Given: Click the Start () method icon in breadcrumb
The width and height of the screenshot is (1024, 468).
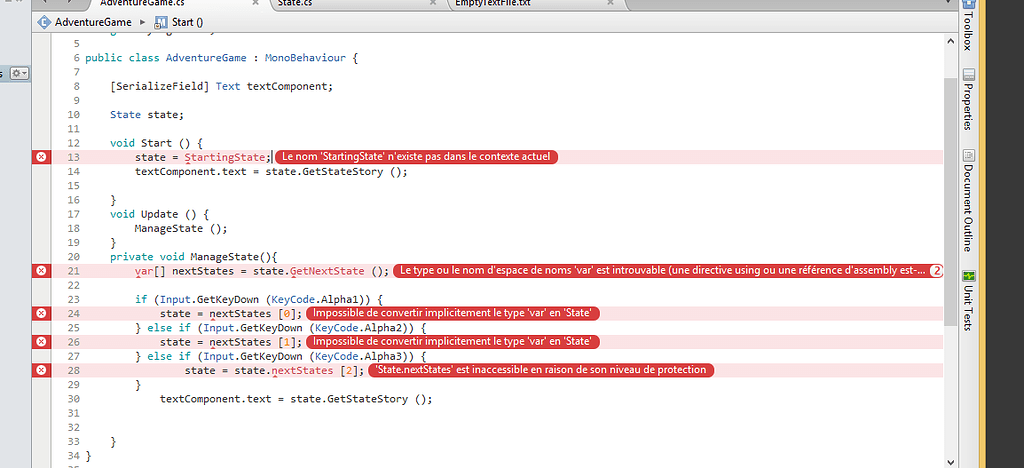Looking at the screenshot, I should 161,22.
